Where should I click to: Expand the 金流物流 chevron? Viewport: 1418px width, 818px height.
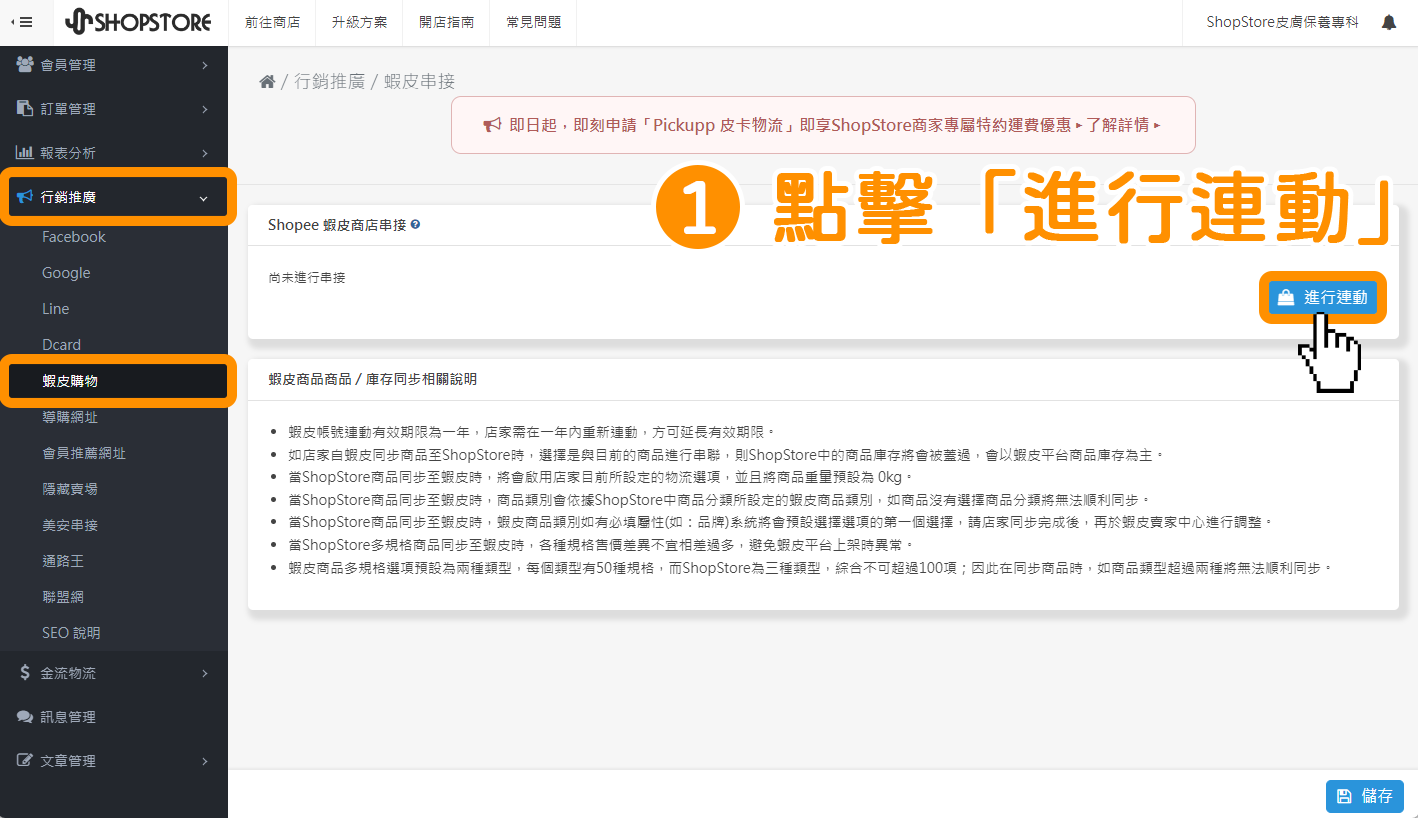(204, 673)
